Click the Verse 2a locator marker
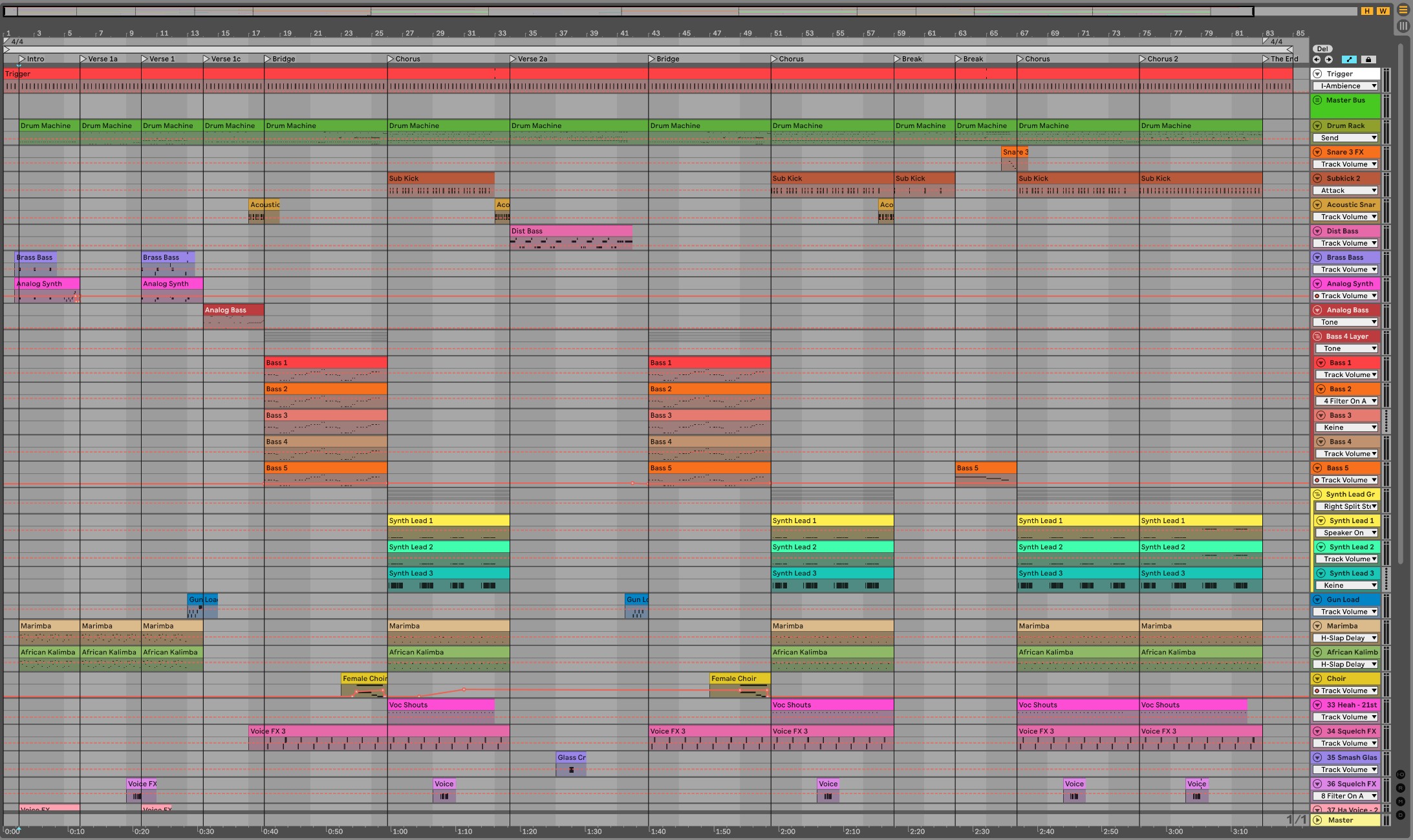This screenshot has width=1413, height=840. (513, 59)
